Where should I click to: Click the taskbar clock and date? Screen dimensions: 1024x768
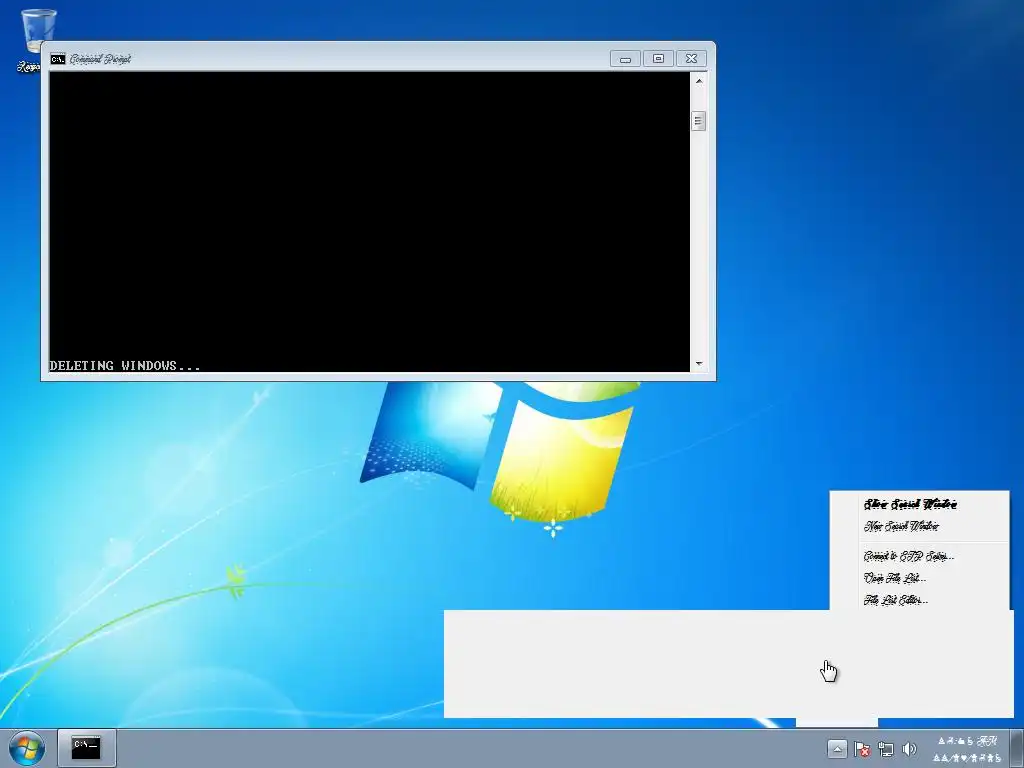(x=967, y=749)
